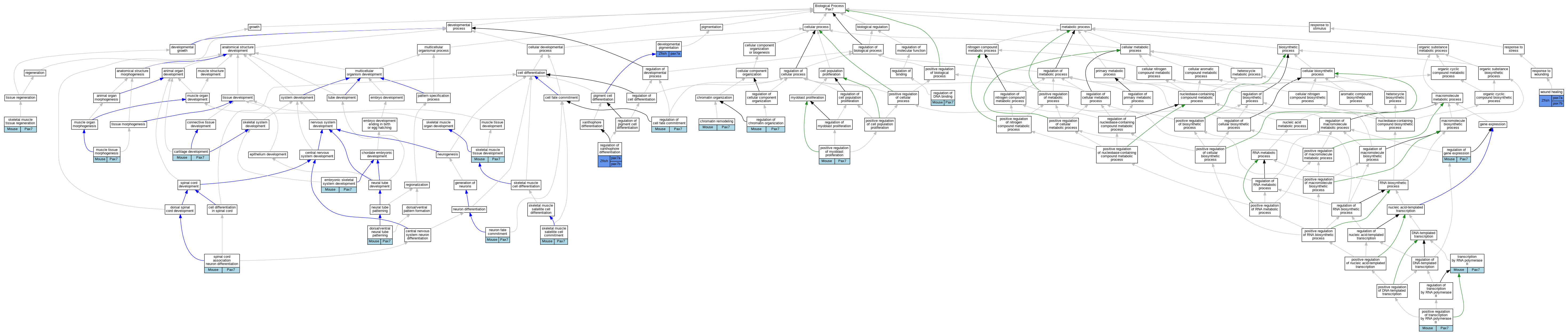Screen dimensions: 1568x334
Task: Click the "regulation of DNA binding" label
Action: tap(942, 95)
